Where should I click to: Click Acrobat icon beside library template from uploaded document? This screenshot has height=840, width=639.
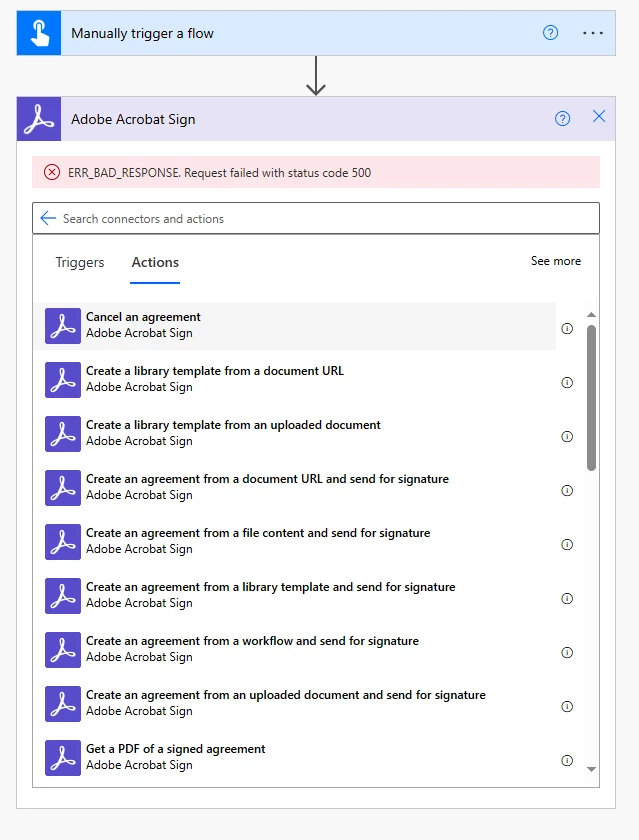coord(63,434)
